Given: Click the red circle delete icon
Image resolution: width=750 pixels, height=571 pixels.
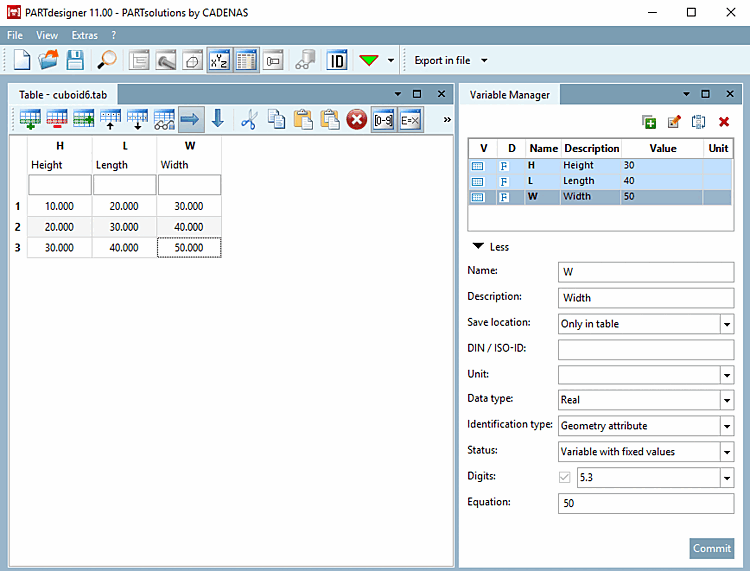Looking at the screenshot, I should coord(356,120).
